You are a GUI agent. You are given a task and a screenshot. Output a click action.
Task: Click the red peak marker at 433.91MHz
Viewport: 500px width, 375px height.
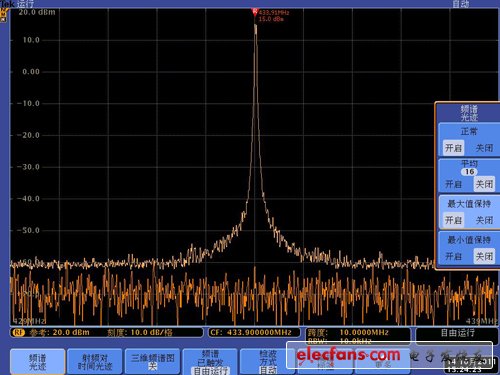coord(254,12)
